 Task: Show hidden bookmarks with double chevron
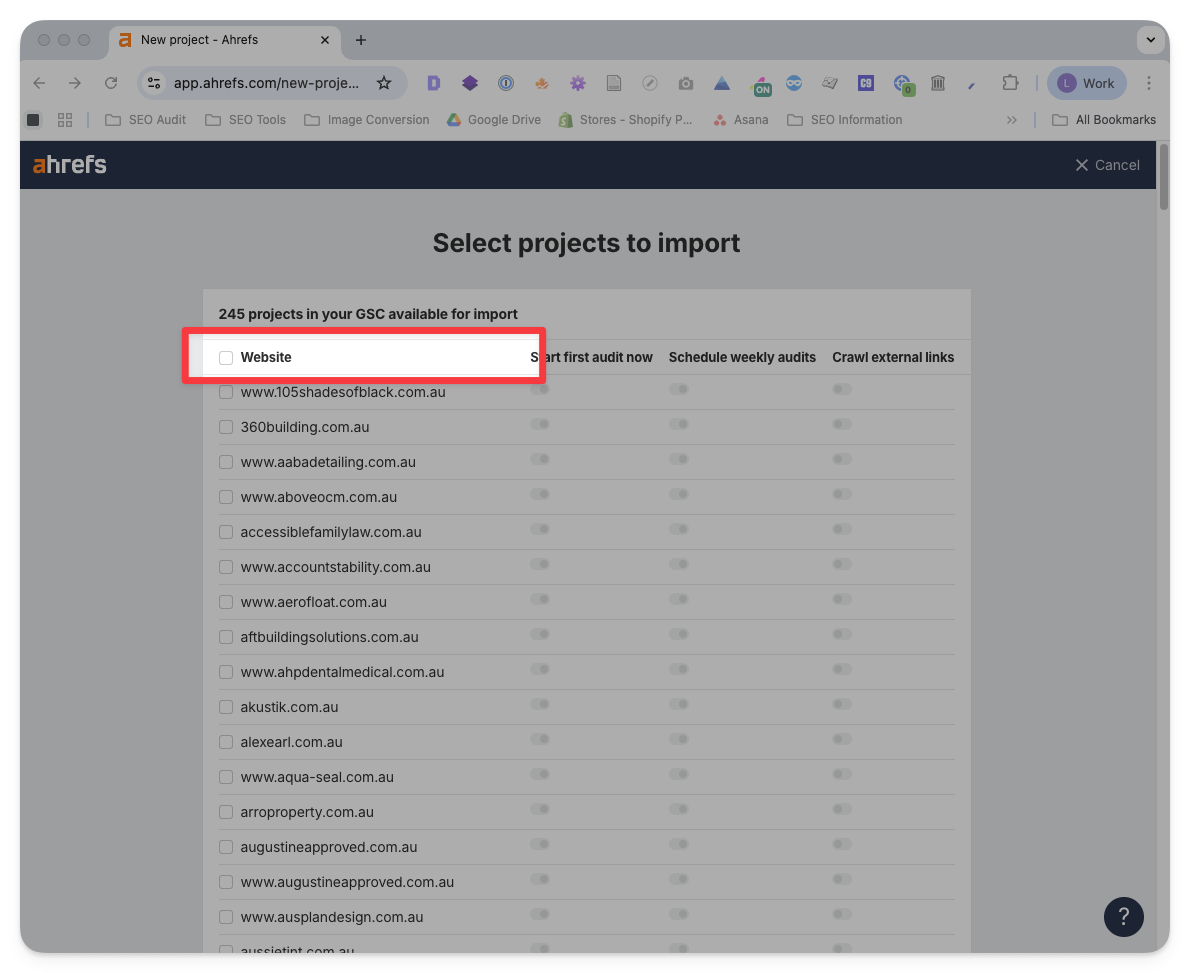tap(1012, 120)
